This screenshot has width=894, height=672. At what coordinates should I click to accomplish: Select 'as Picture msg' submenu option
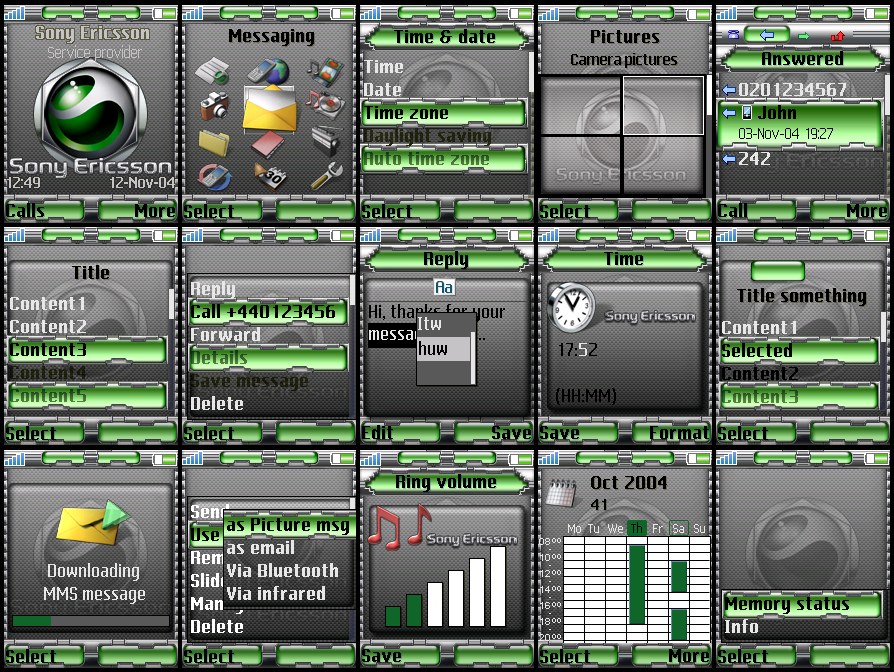[x=289, y=525]
